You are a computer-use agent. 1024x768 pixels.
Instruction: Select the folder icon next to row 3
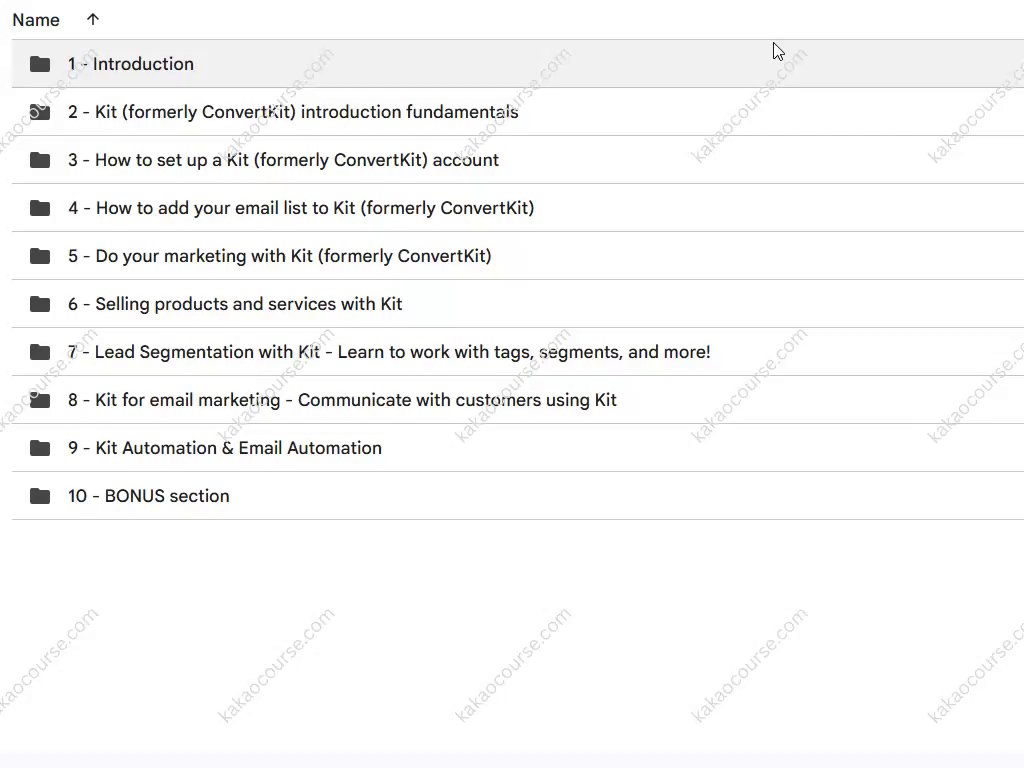click(x=40, y=160)
